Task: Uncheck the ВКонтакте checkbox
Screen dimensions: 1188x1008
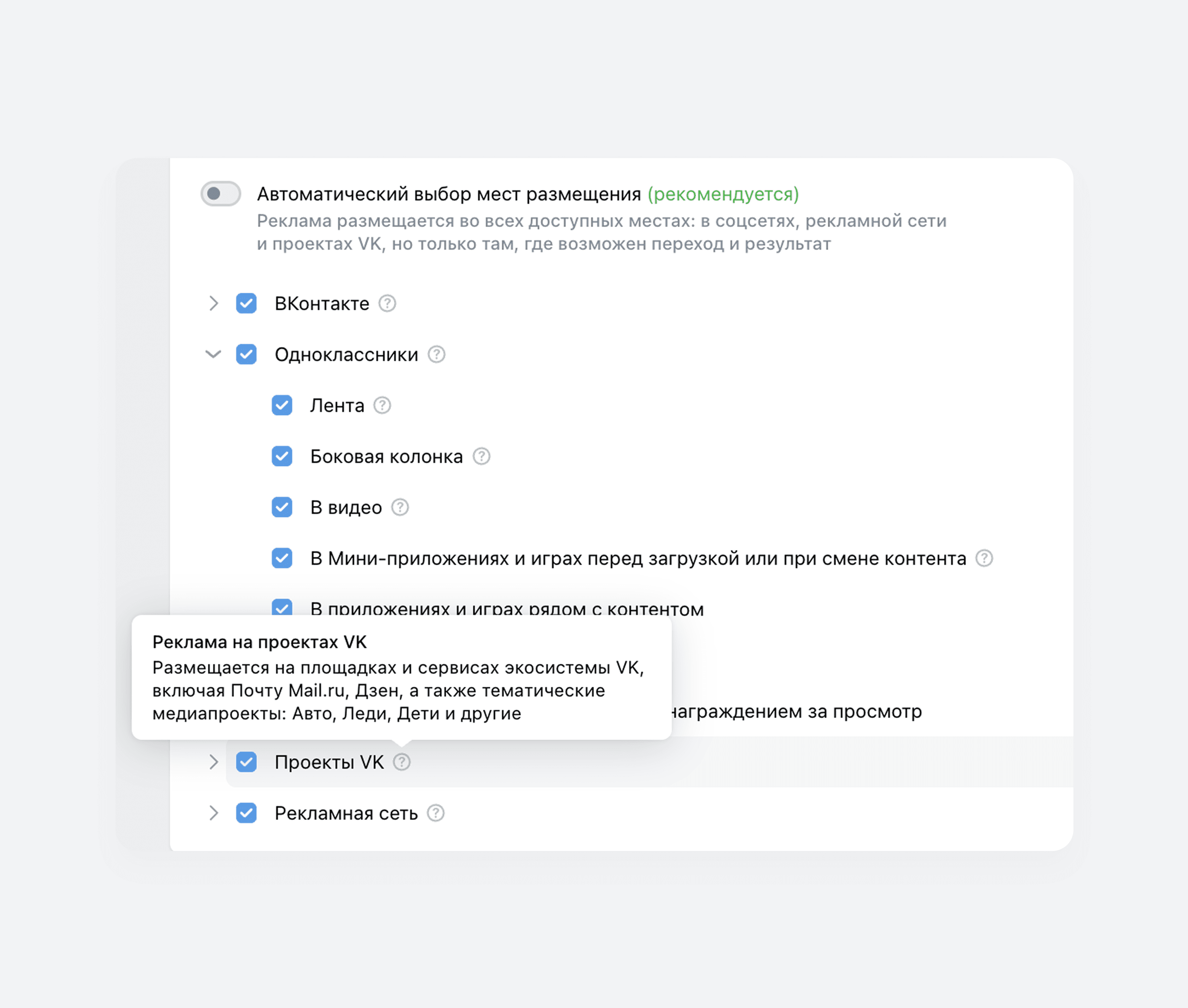Action: point(246,303)
